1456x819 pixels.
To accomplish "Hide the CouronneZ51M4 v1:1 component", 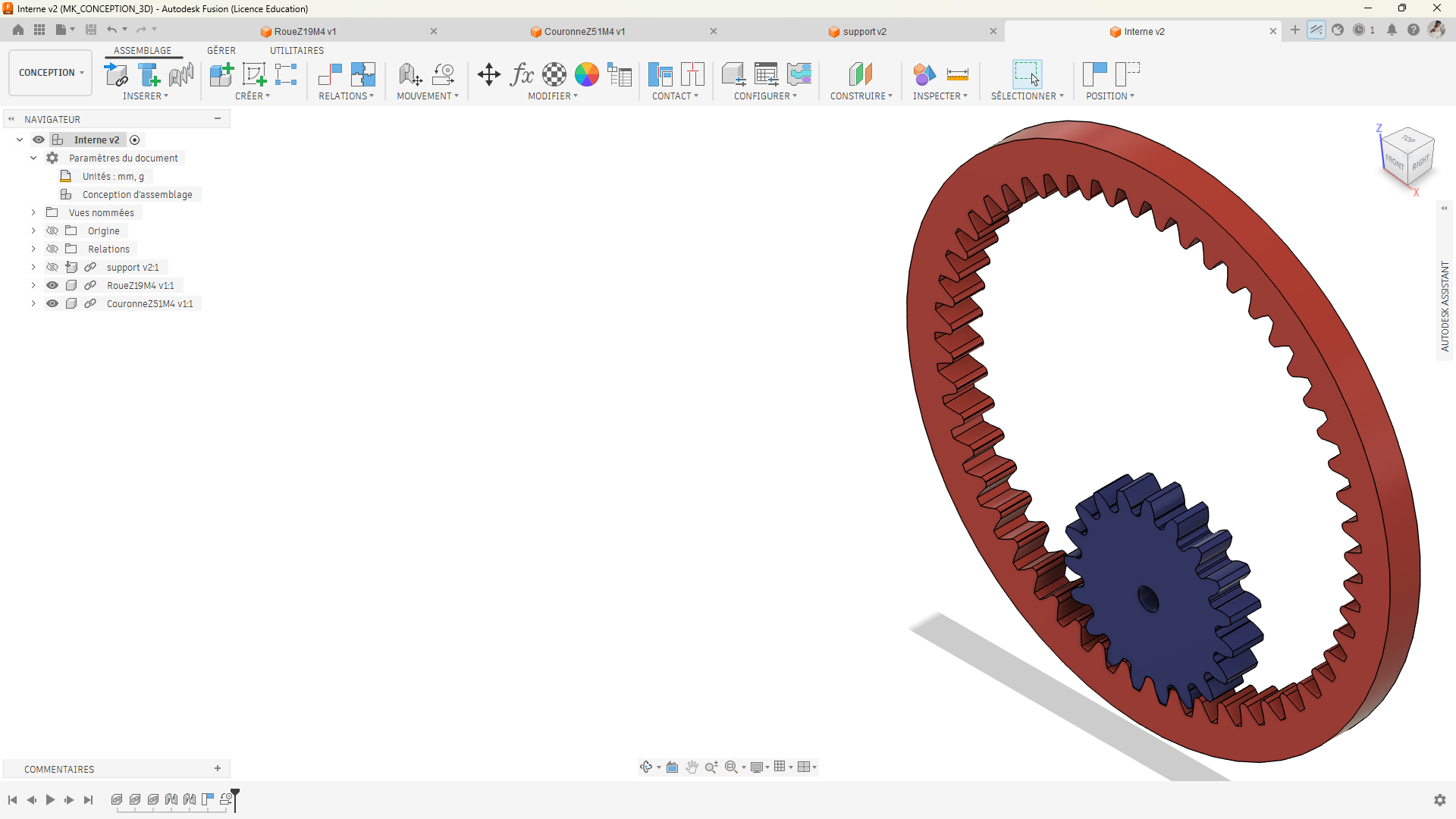I will click(x=52, y=303).
